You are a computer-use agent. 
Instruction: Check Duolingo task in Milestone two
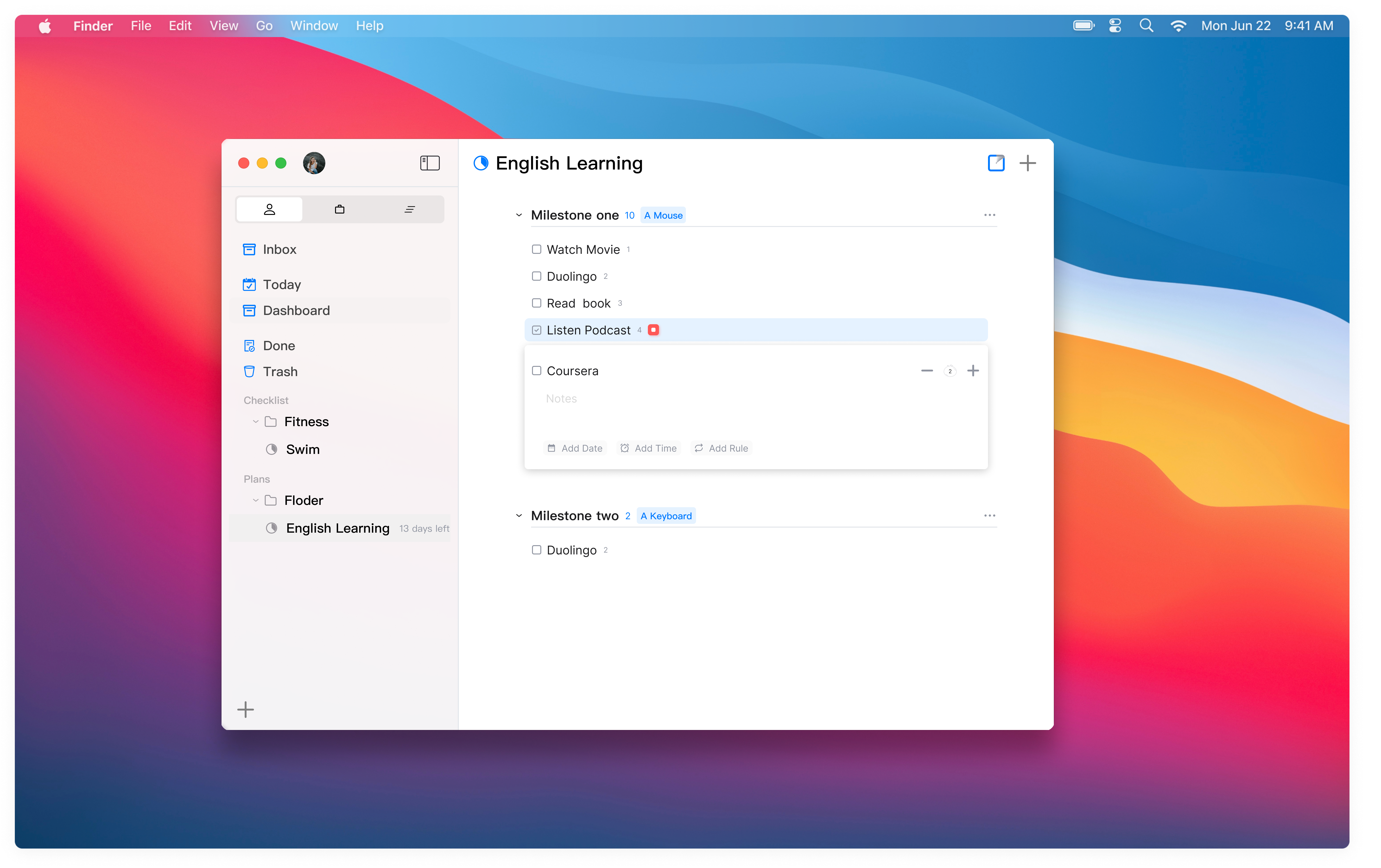[x=536, y=550]
